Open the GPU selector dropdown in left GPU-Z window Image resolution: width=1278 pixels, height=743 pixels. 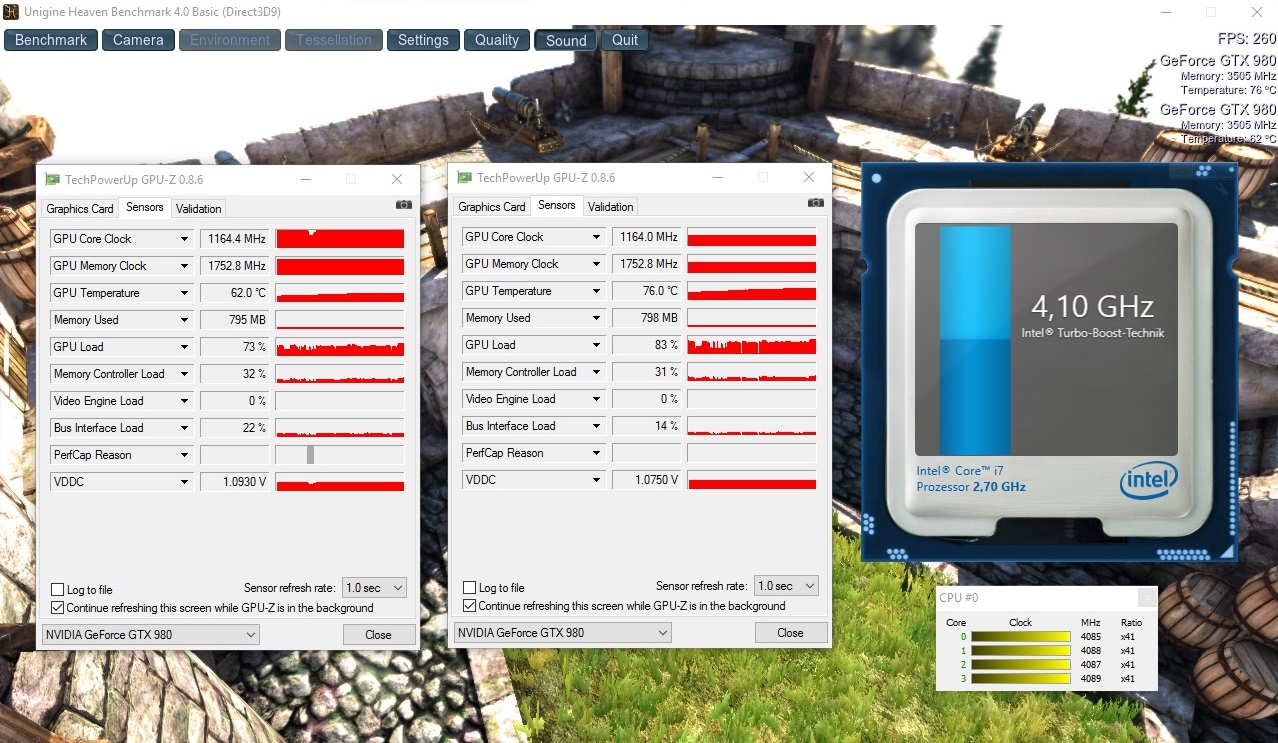(151, 635)
